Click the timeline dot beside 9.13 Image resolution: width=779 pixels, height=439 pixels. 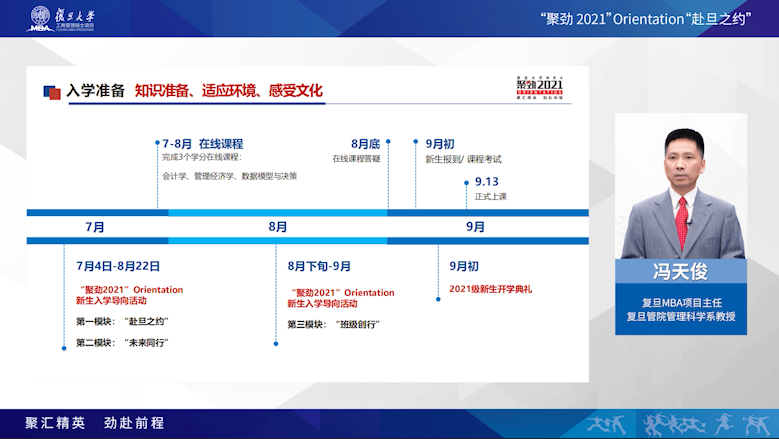pyautogui.click(x=467, y=183)
